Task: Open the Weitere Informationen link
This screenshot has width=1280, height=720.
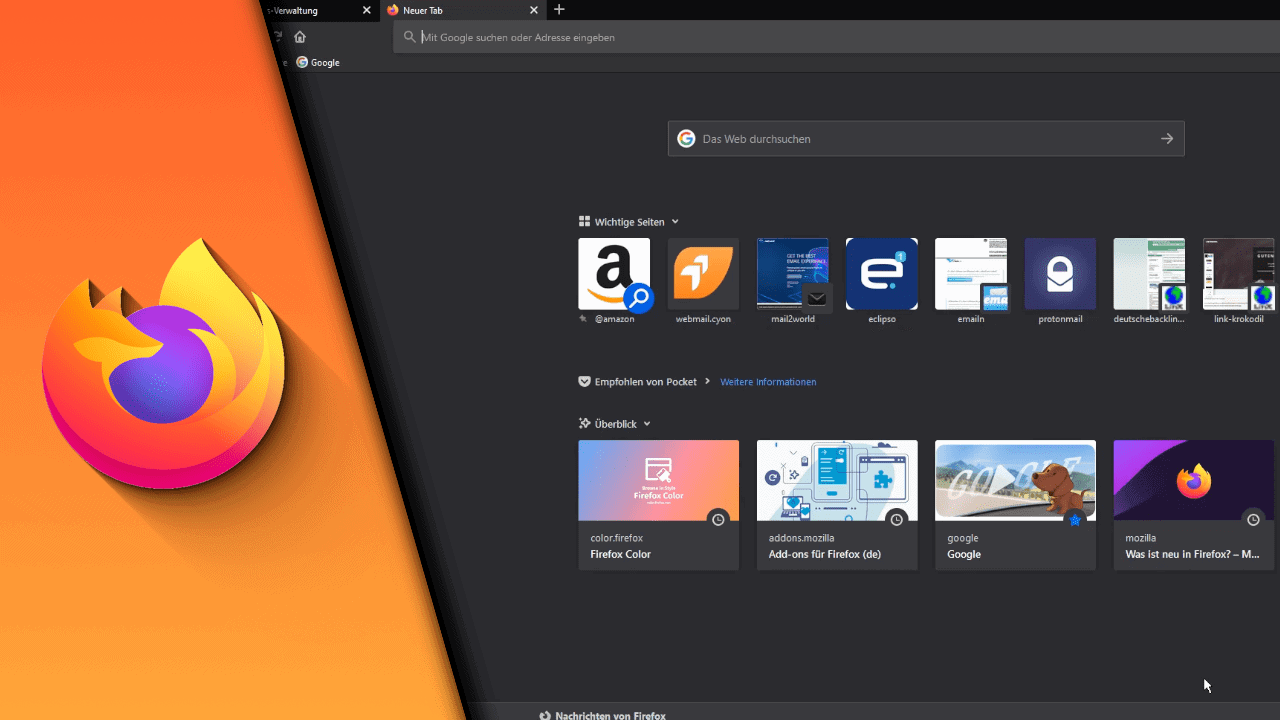Action: tap(768, 382)
